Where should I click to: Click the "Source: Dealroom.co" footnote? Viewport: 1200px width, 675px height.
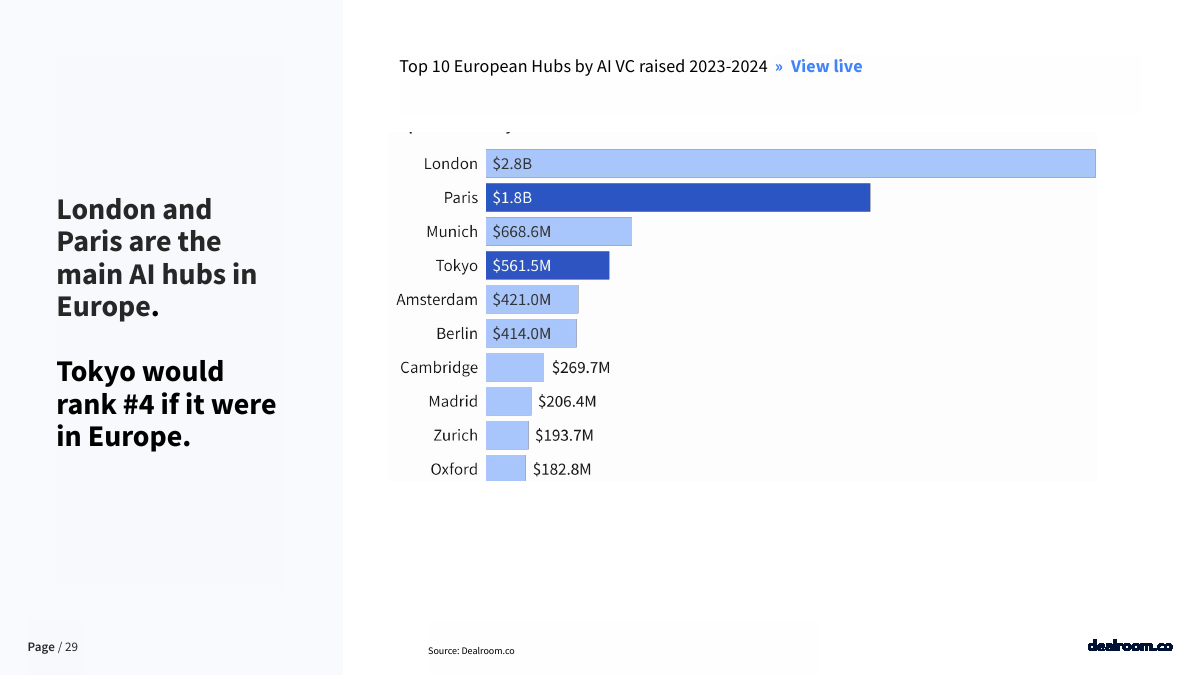click(471, 651)
